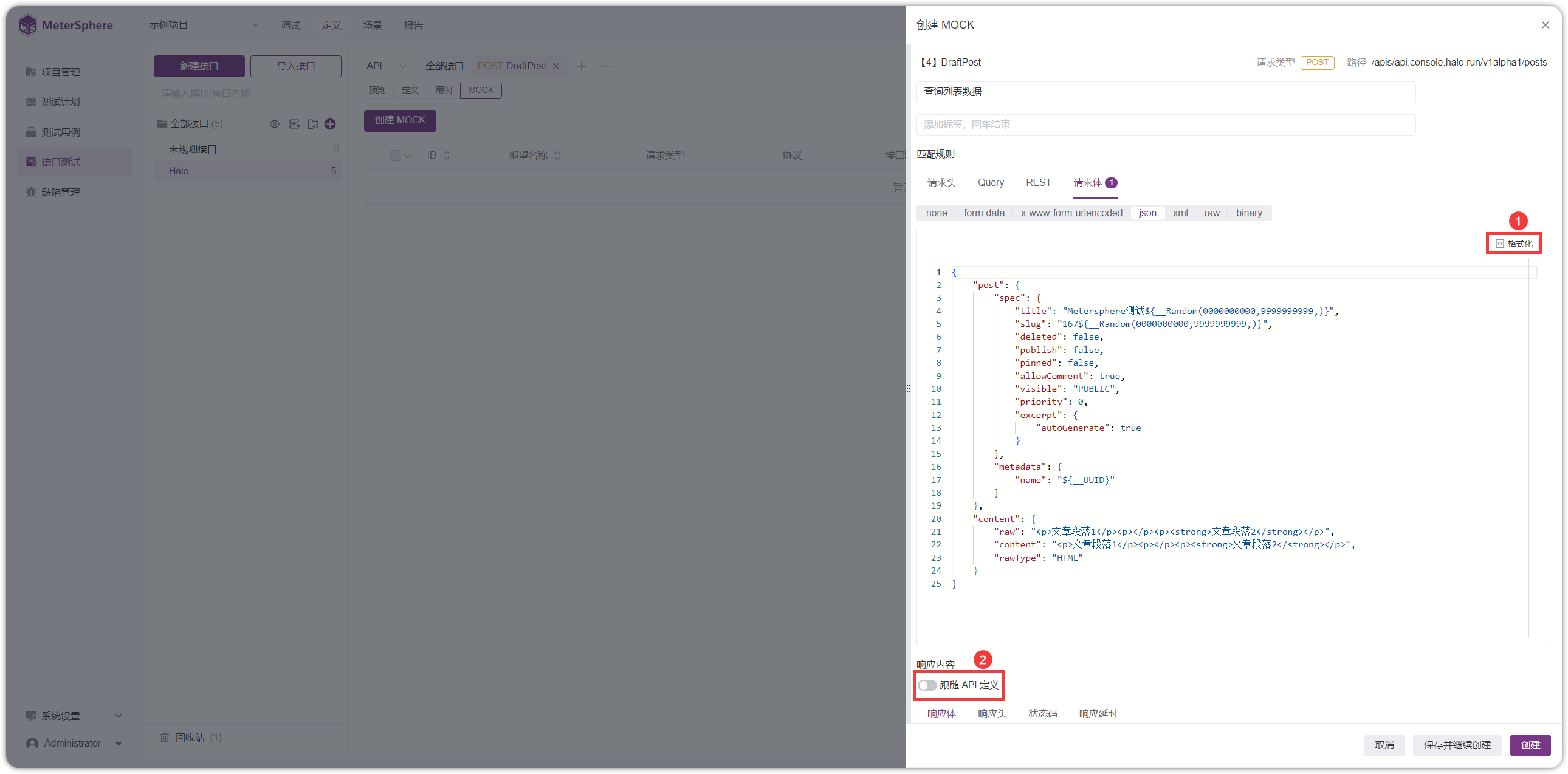
Task: Open the dropdown arrow beside table checkbox
Action: point(408,156)
